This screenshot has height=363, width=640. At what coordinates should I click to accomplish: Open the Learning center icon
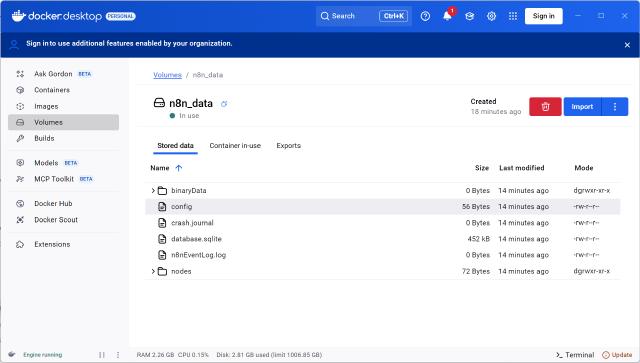[x=469, y=16]
